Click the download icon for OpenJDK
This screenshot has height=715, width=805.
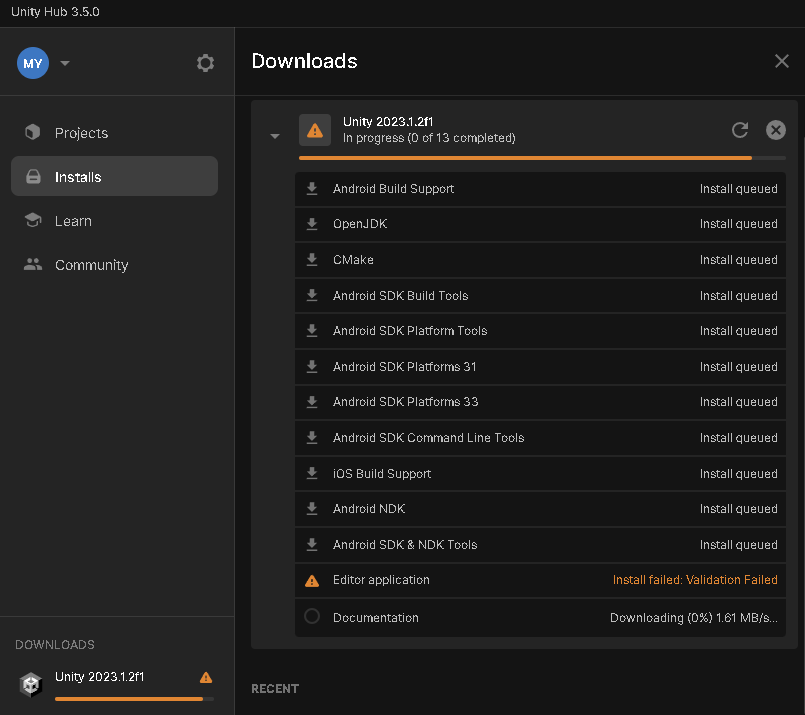pos(312,224)
